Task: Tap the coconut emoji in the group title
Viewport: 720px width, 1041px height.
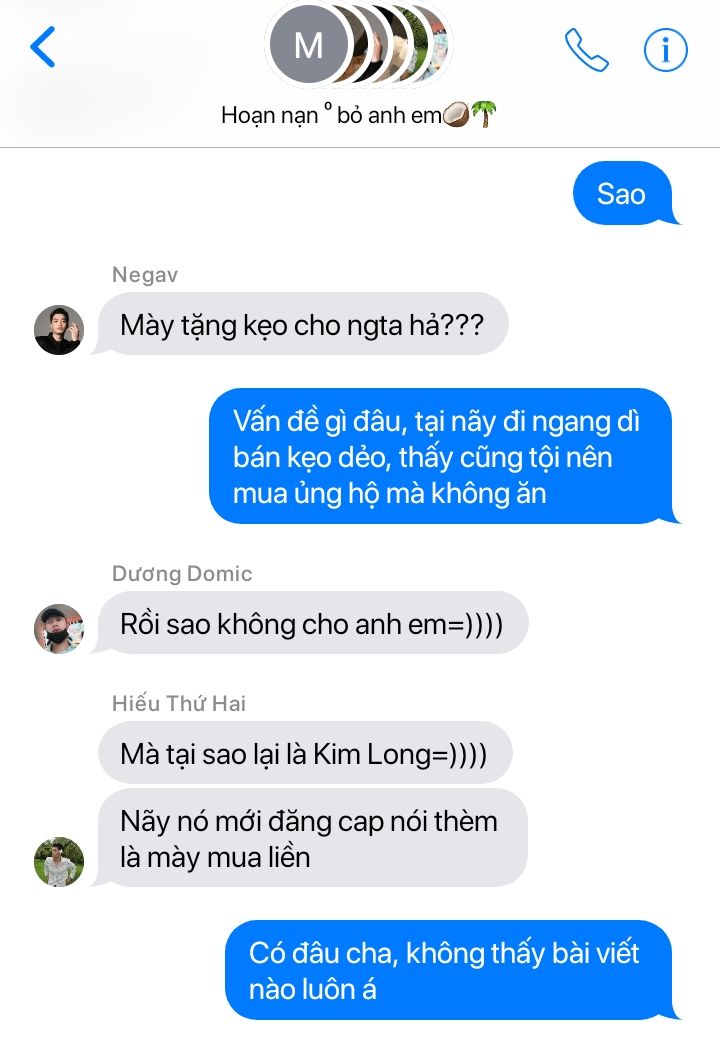Action: pos(456,115)
